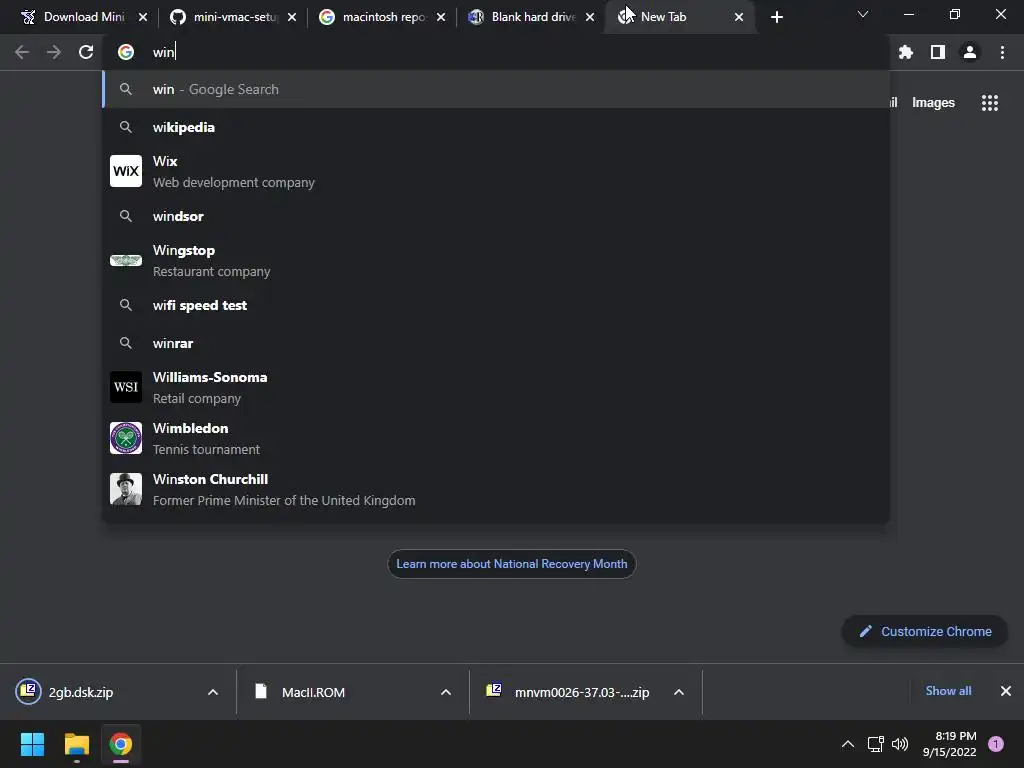This screenshot has height=768, width=1024.
Task: Choose the Wix web development suggestion
Action: pyautogui.click(x=496, y=171)
